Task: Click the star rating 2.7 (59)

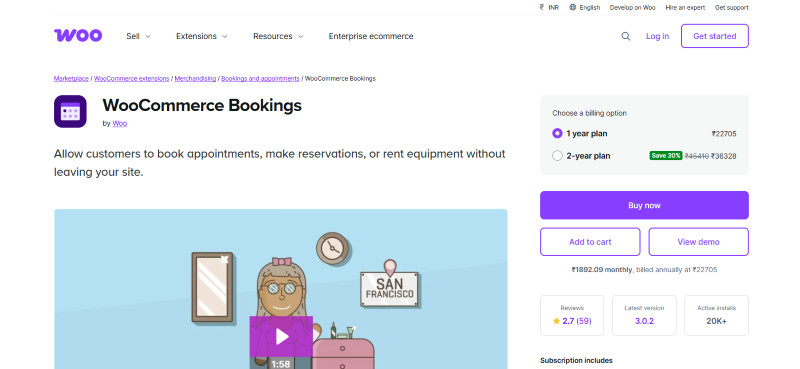Action: click(572, 321)
